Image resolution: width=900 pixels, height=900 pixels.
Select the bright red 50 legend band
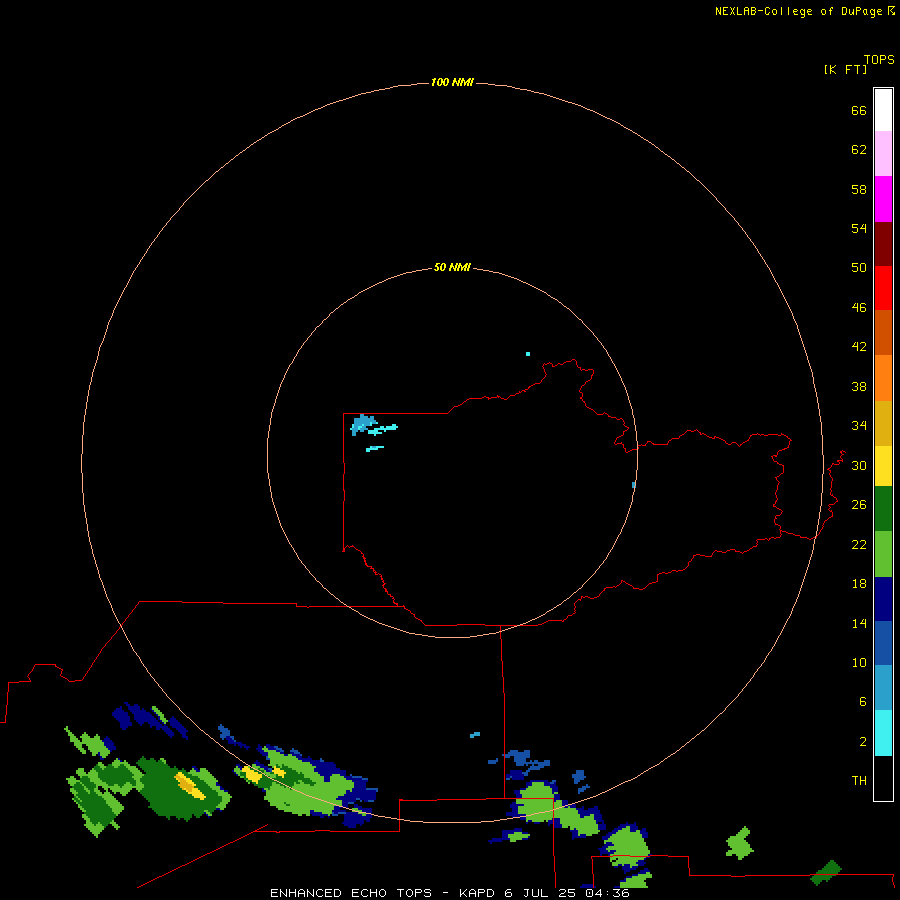883,288
